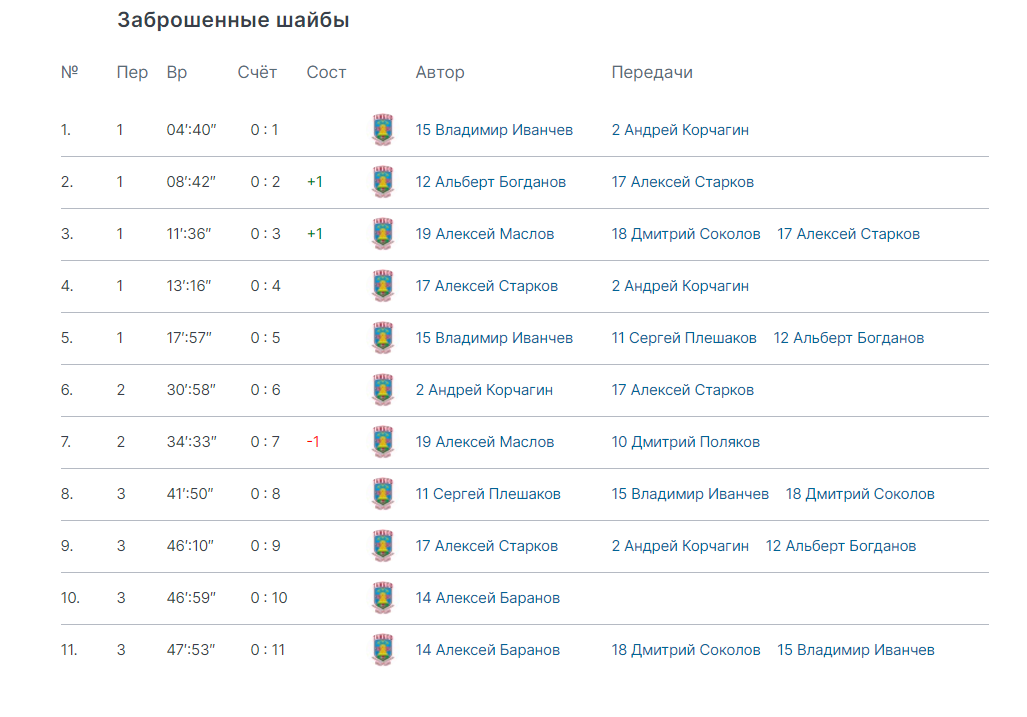Image resolution: width=1027 pixels, height=717 pixels.
Task: Open scorer 14 Алексей Баранов in row 10
Action: (x=487, y=598)
